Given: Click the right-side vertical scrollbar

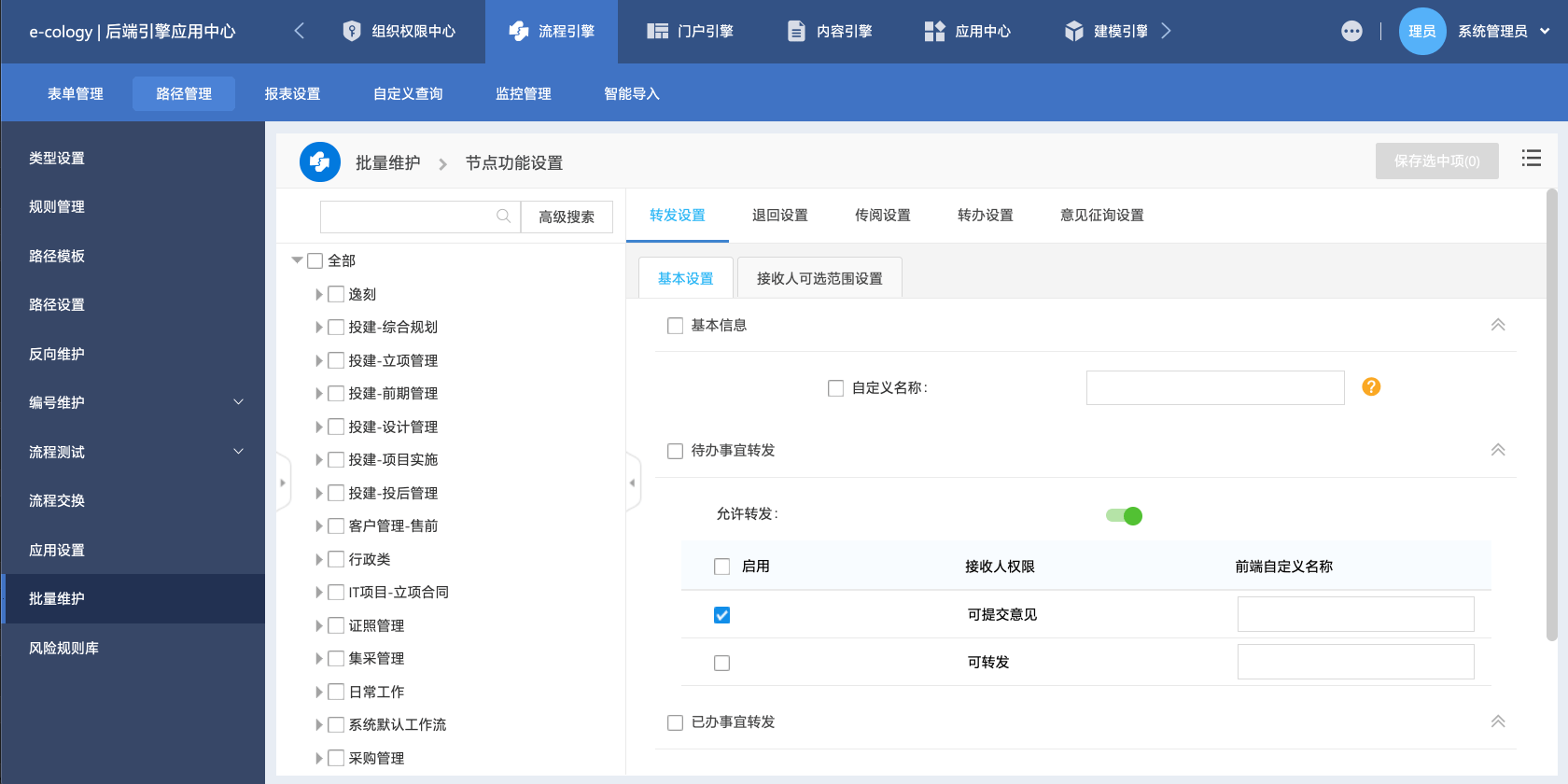Looking at the screenshot, I should pos(1552,414).
